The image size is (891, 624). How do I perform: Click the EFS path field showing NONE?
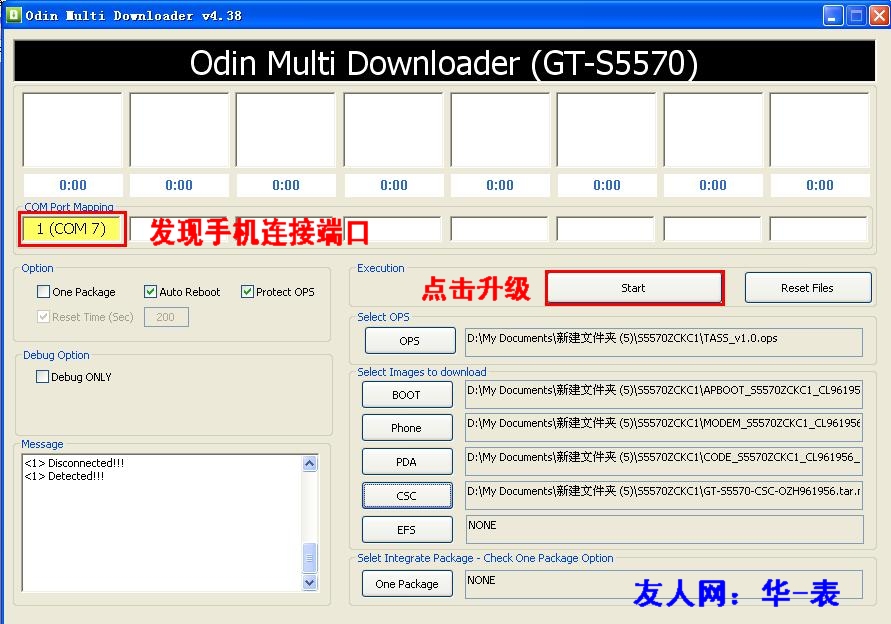[x=664, y=530]
